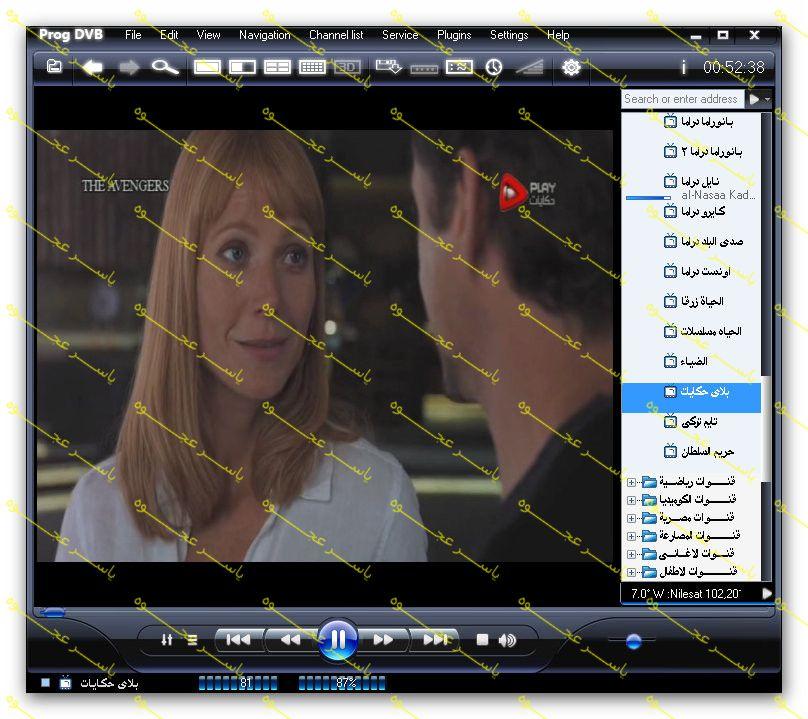
Task: Open the settings gear icon
Action: click(x=571, y=67)
